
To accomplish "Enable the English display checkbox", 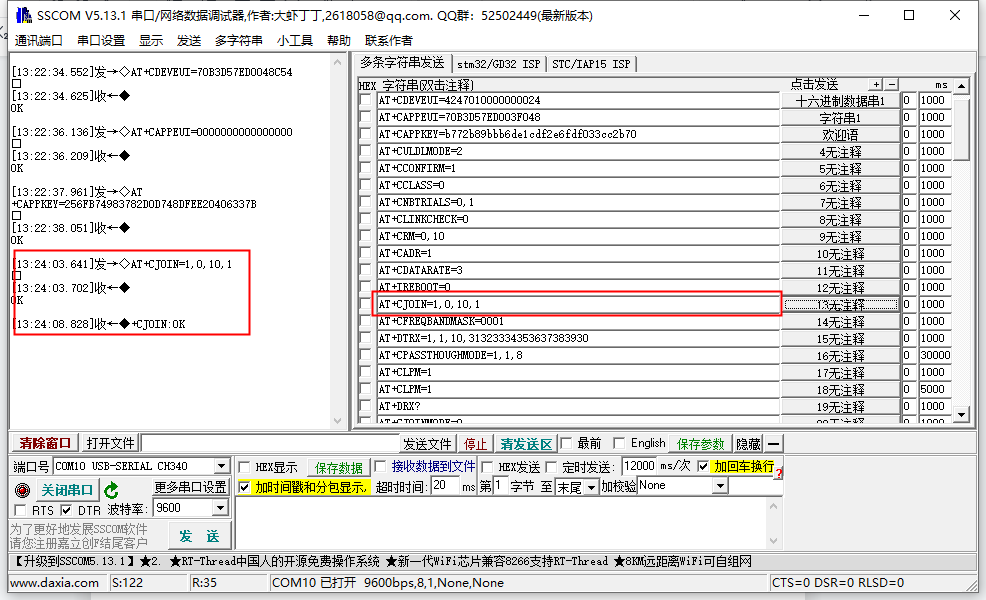I will pyautogui.click(x=621, y=443).
